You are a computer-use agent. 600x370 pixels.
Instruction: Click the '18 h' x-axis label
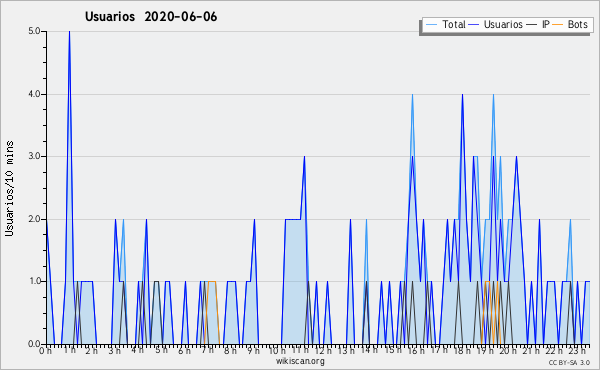tap(462, 350)
